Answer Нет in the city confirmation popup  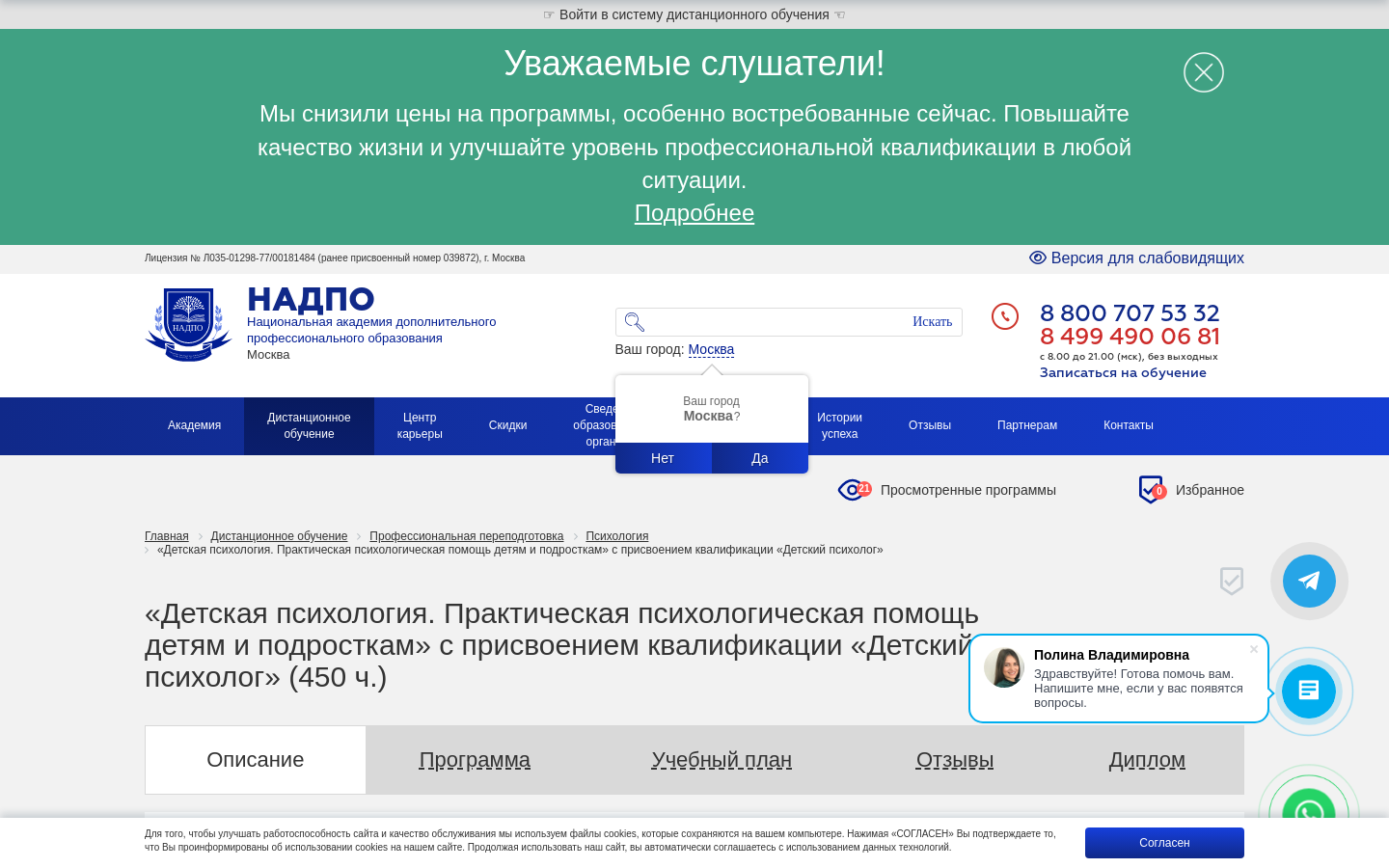(x=663, y=458)
